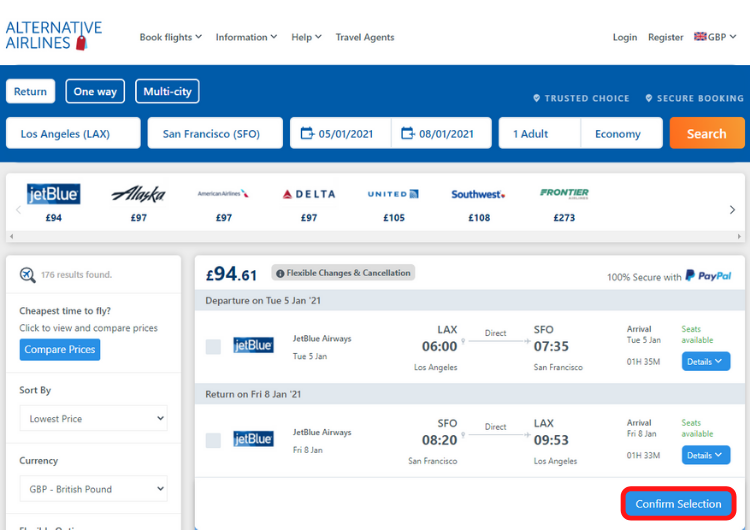Check the 08:20 SFO return flight checkbox
Image resolution: width=750 pixels, height=530 pixels.
click(213, 441)
